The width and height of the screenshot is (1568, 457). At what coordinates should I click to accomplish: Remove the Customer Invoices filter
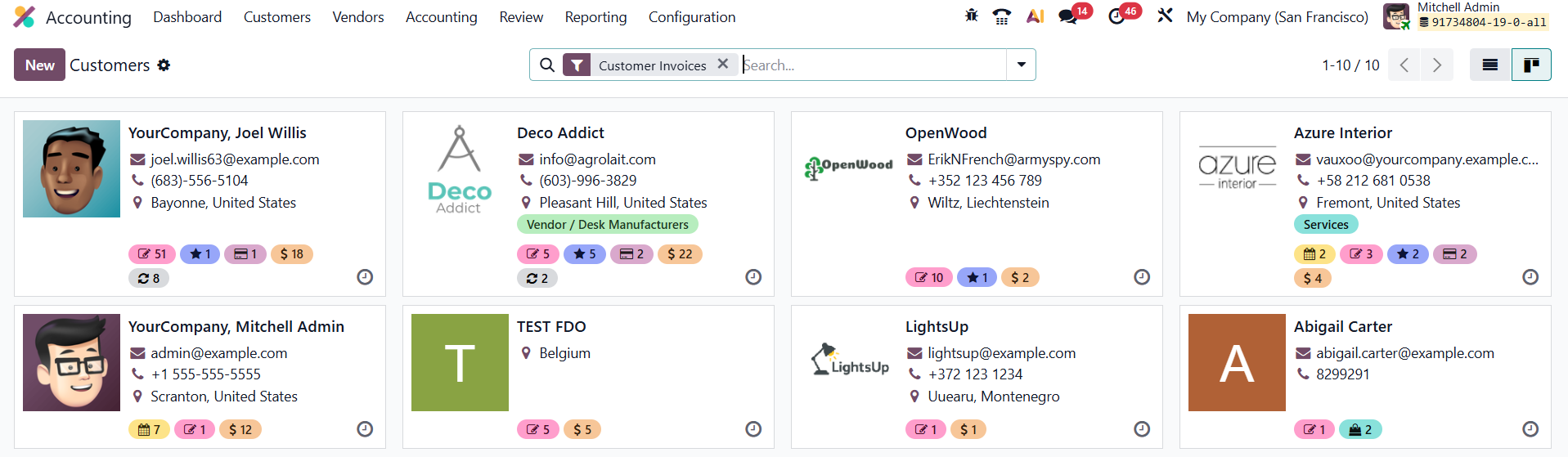click(723, 64)
